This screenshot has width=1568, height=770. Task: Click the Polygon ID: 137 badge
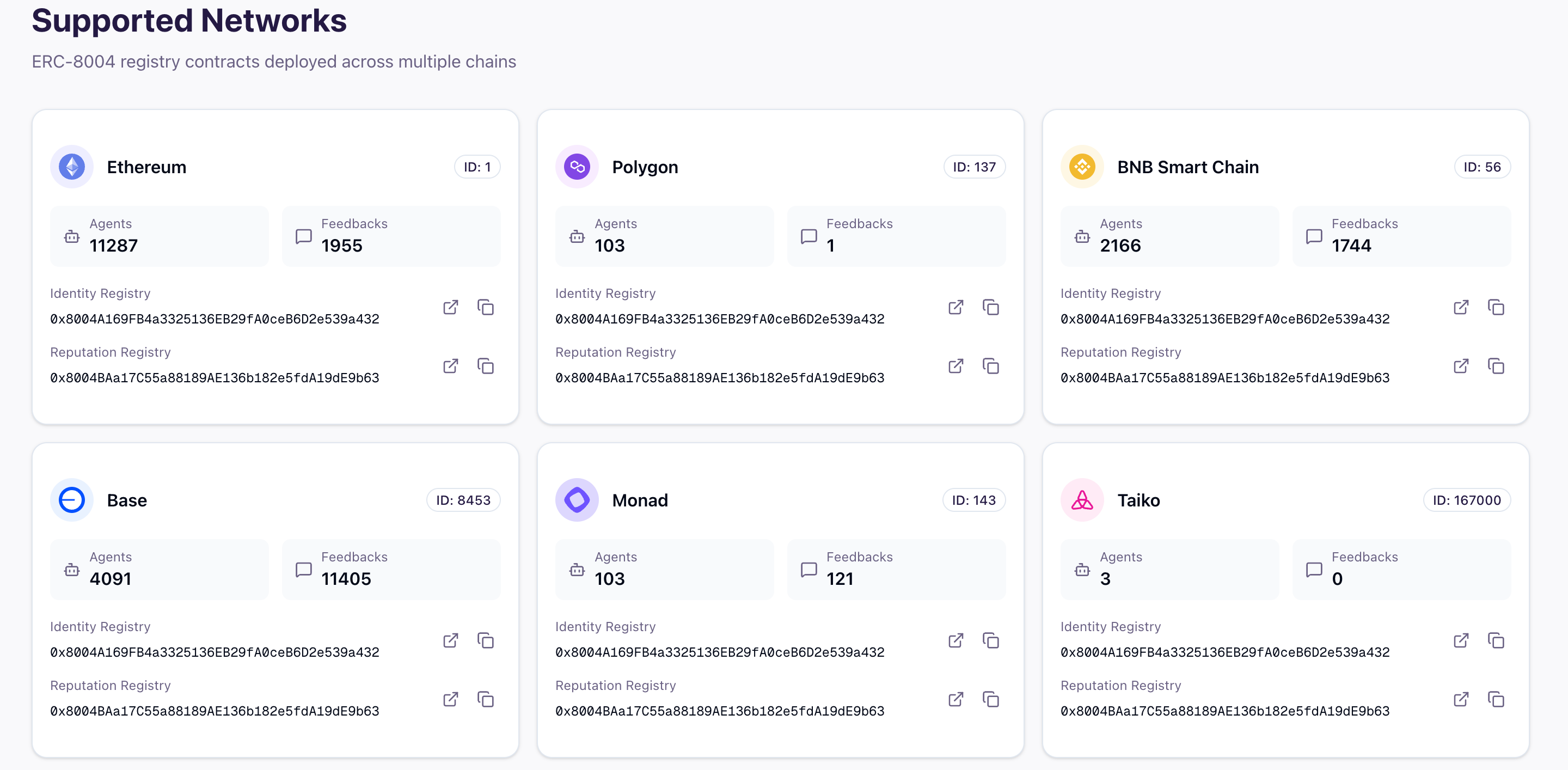(x=974, y=167)
